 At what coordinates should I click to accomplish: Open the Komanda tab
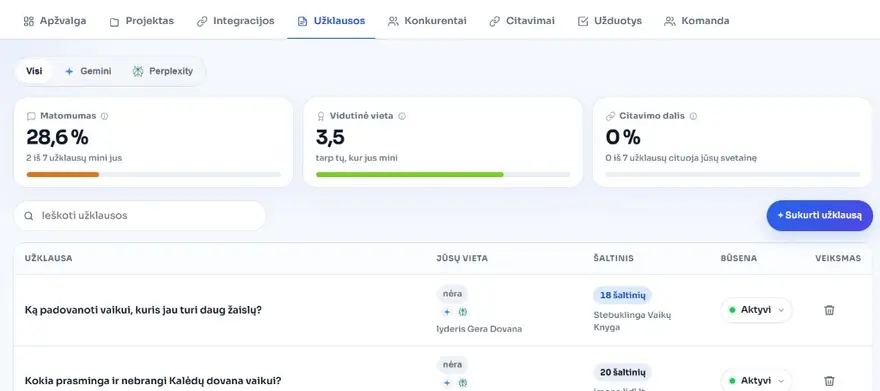pos(696,21)
